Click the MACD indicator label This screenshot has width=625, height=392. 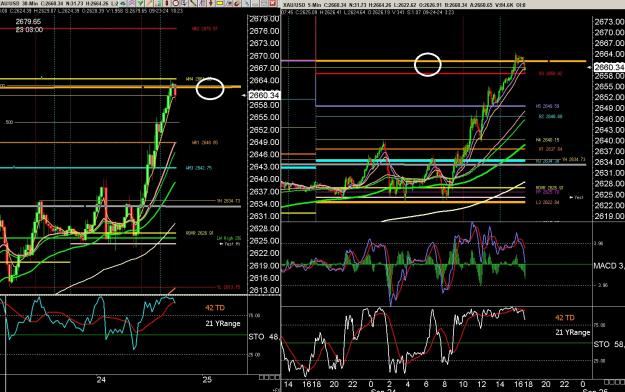[x=609, y=266]
